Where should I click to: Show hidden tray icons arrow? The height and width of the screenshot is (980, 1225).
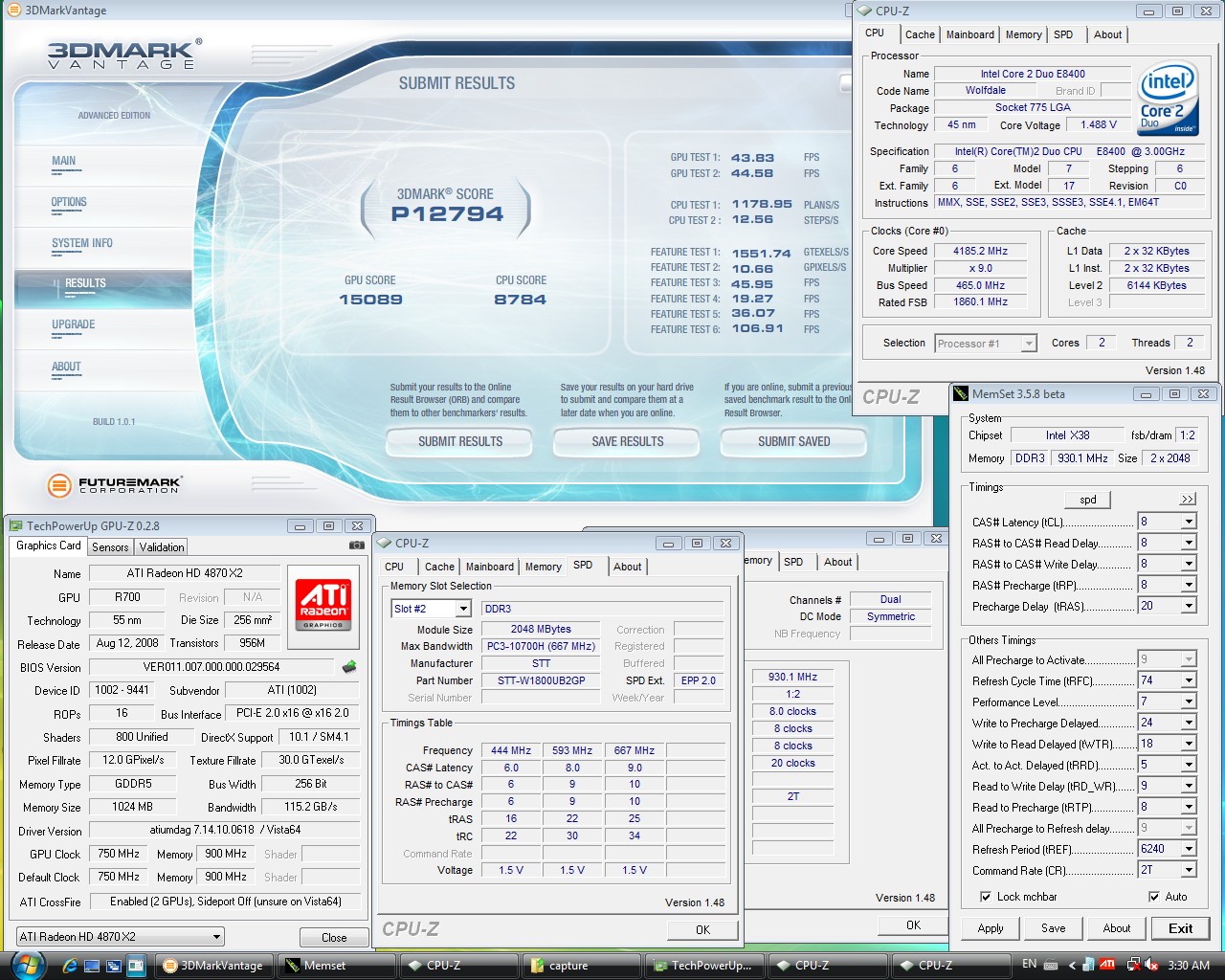point(1072,965)
